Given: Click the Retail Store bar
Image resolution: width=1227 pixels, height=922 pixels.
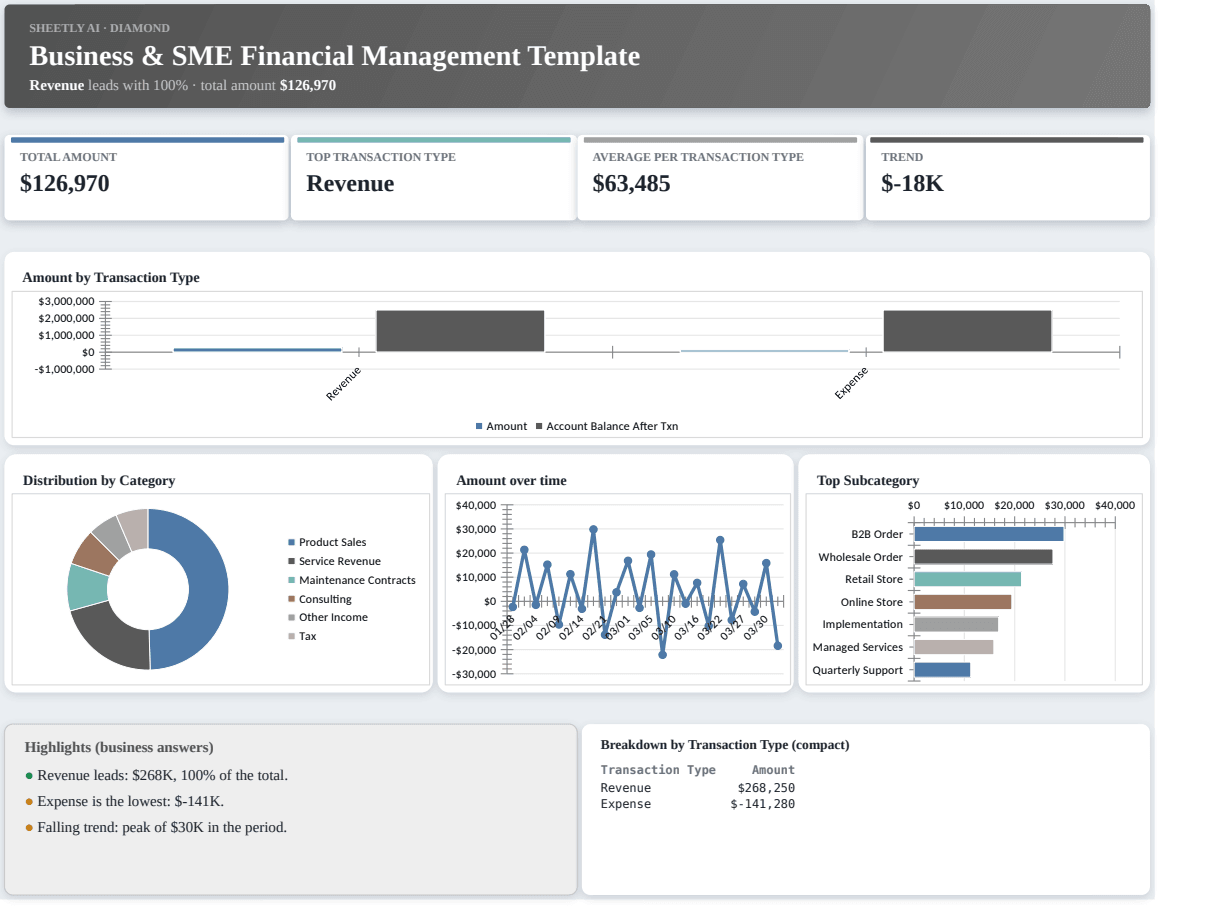Looking at the screenshot, I should coord(968,579).
